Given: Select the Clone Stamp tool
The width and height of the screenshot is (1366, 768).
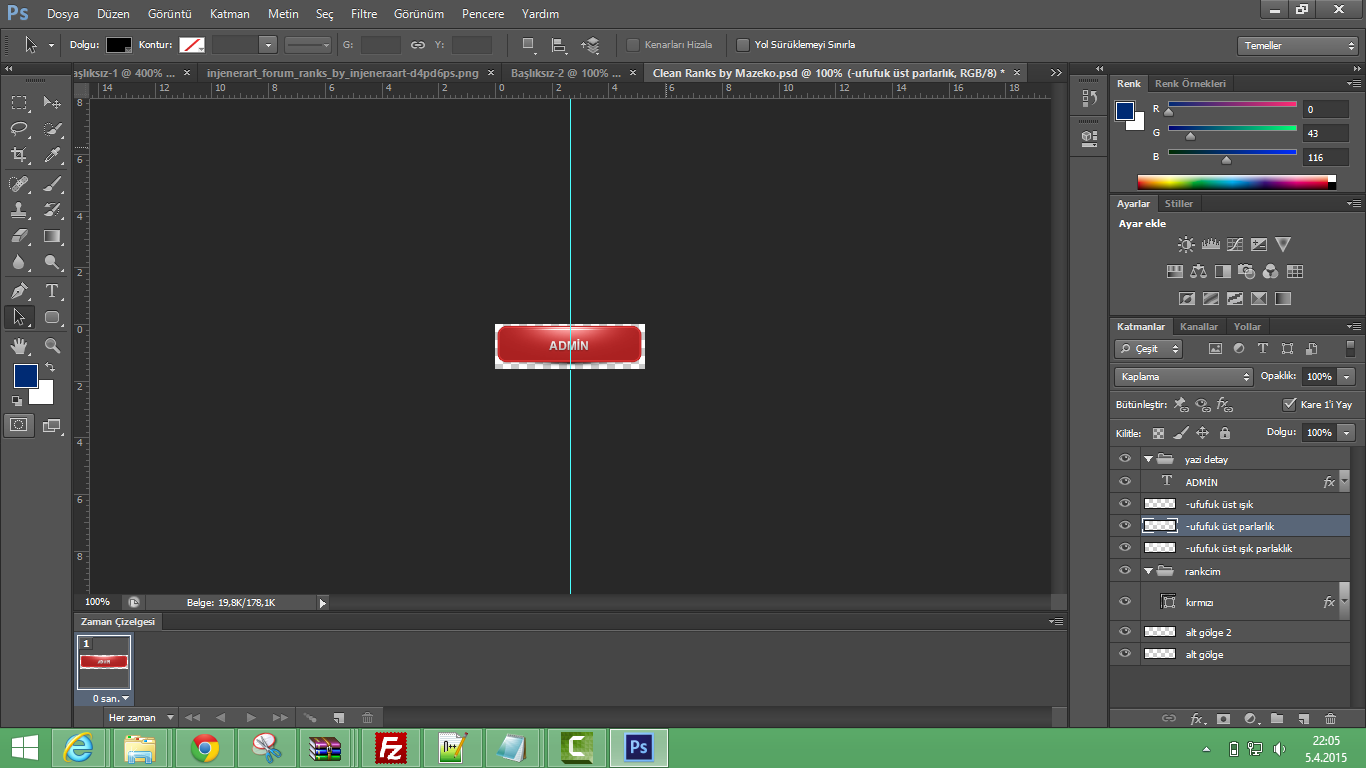Looking at the screenshot, I should click(x=19, y=210).
